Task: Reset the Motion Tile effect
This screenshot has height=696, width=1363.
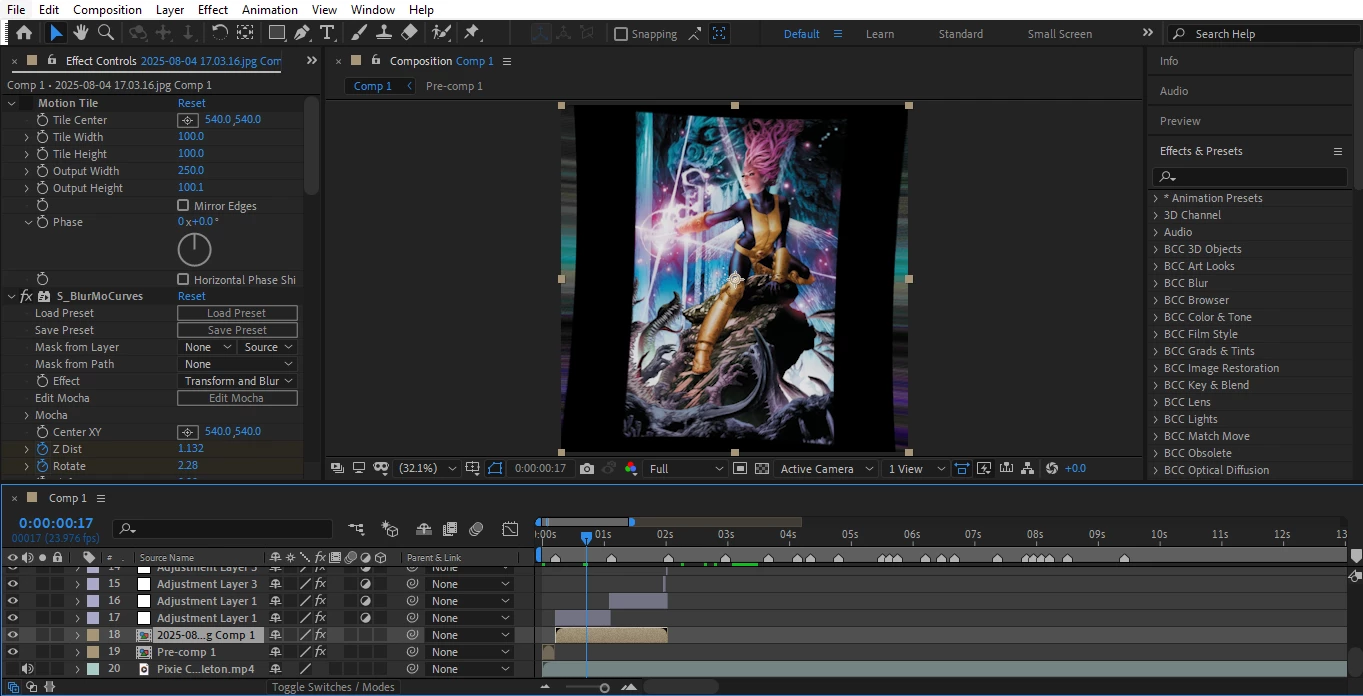Action: click(192, 103)
